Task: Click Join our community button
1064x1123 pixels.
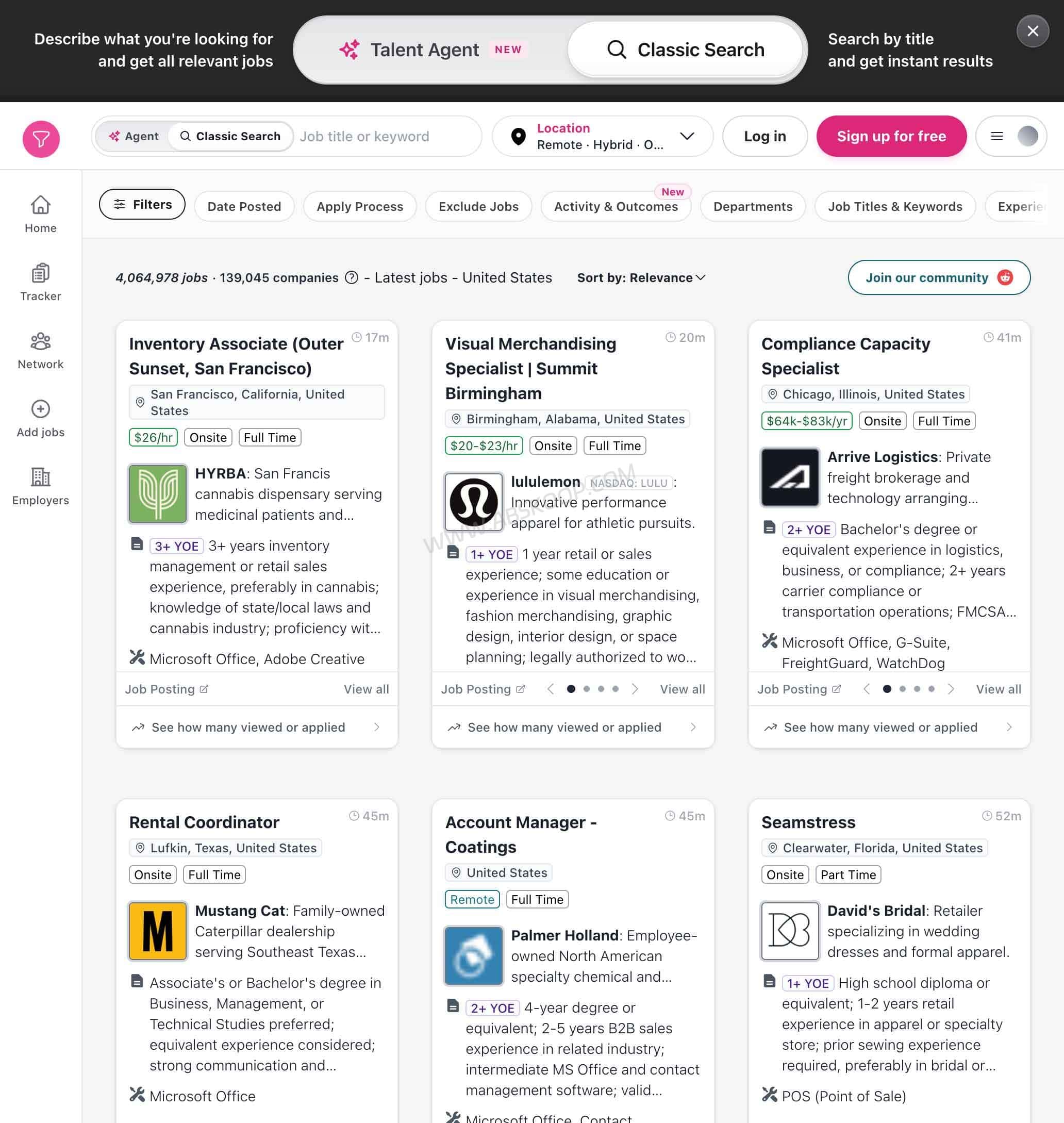Action: tap(939, 277)
